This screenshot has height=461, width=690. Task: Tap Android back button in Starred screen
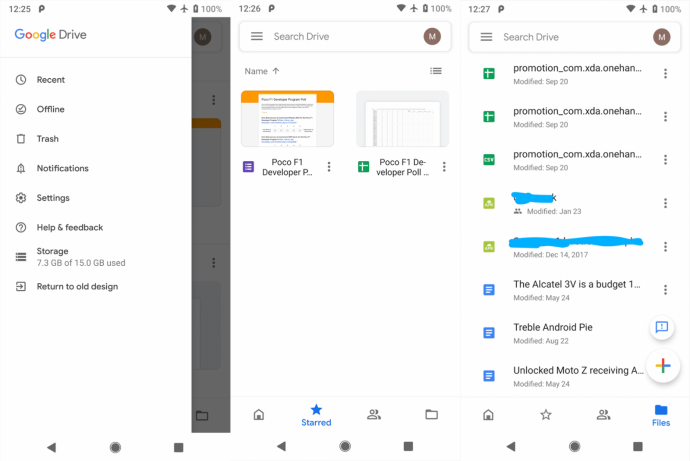point(282,446)
